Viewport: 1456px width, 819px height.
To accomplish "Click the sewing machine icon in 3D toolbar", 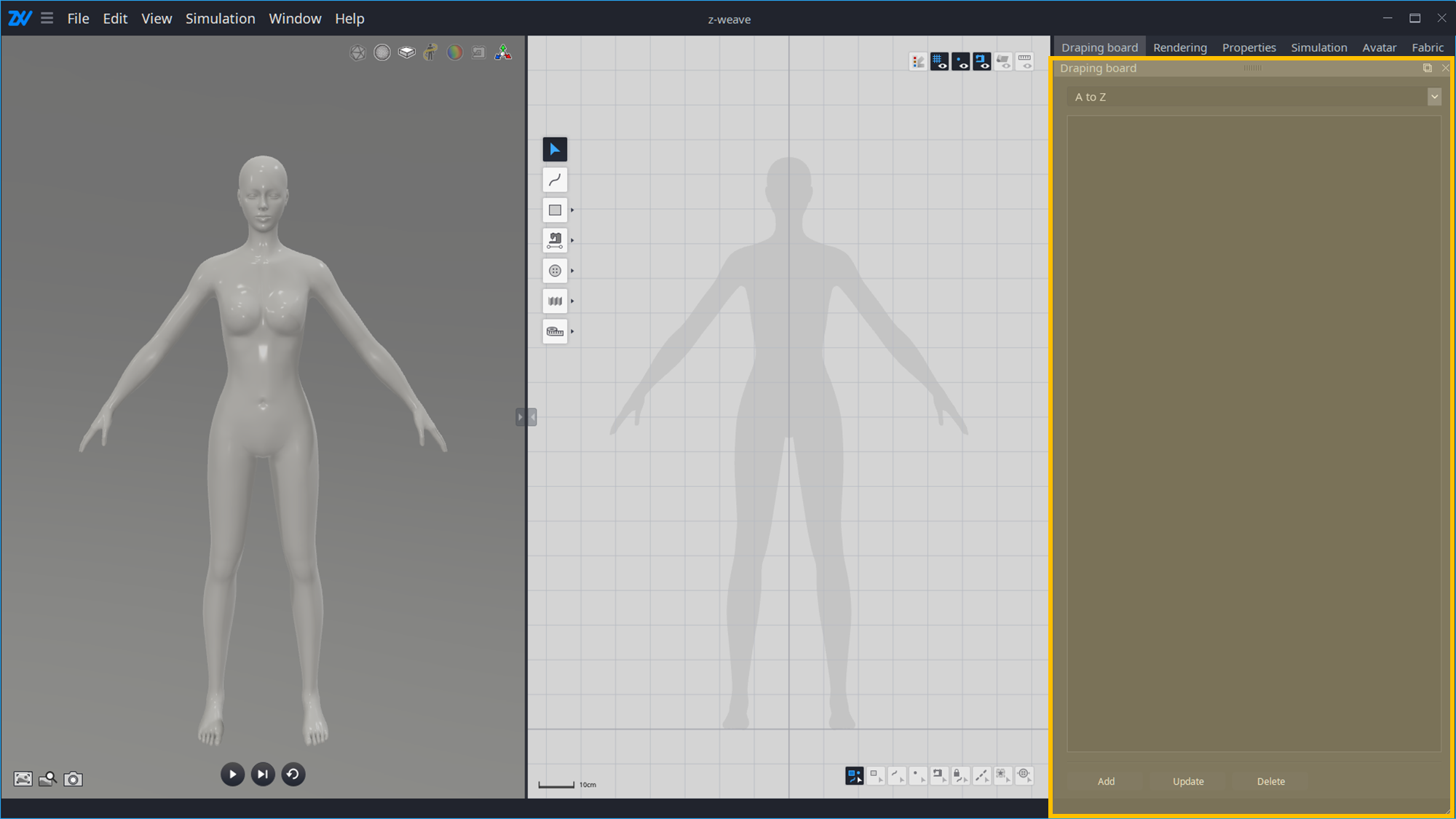I will (x=478, y=52).
